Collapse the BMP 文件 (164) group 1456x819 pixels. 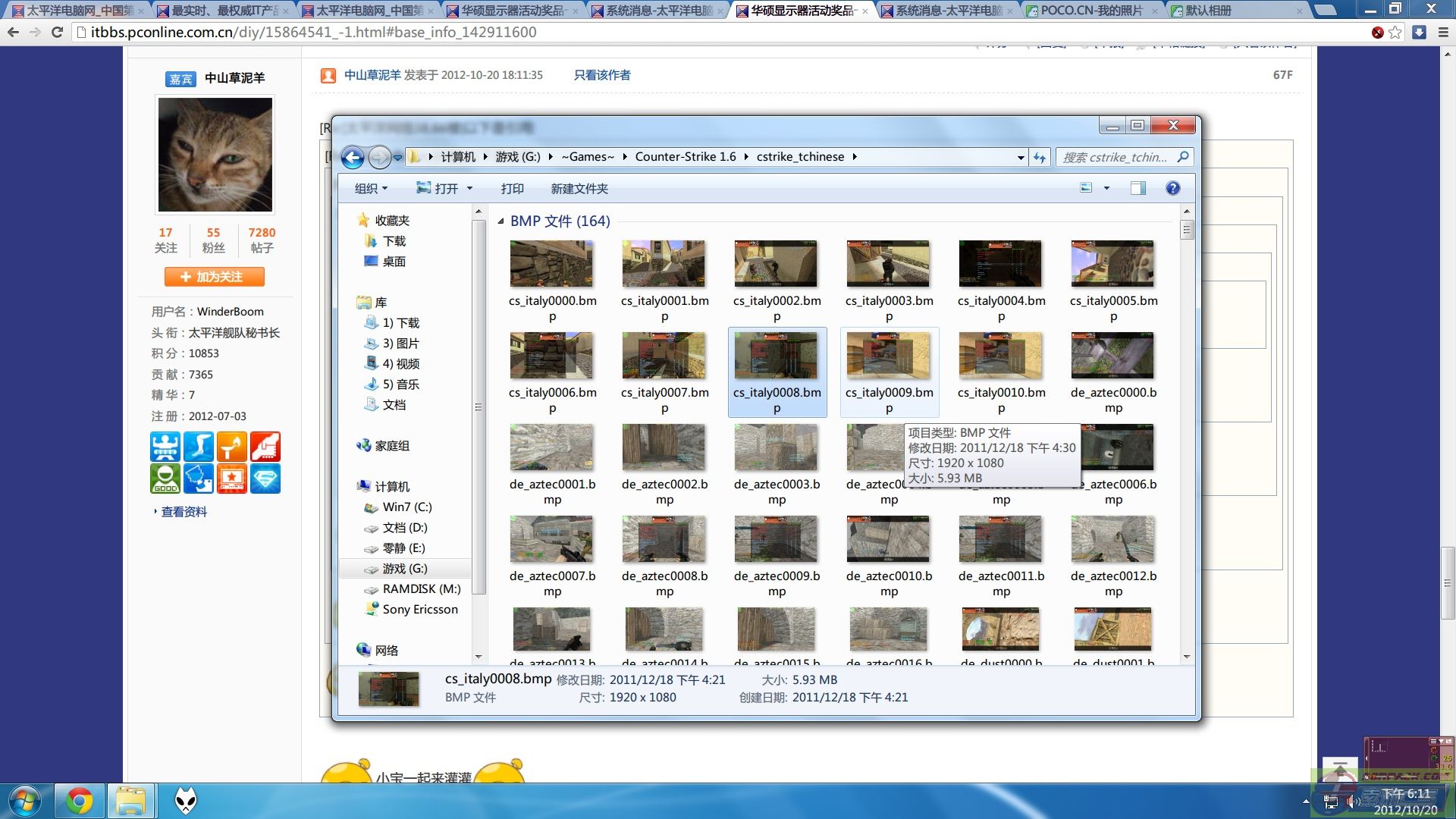500,221
